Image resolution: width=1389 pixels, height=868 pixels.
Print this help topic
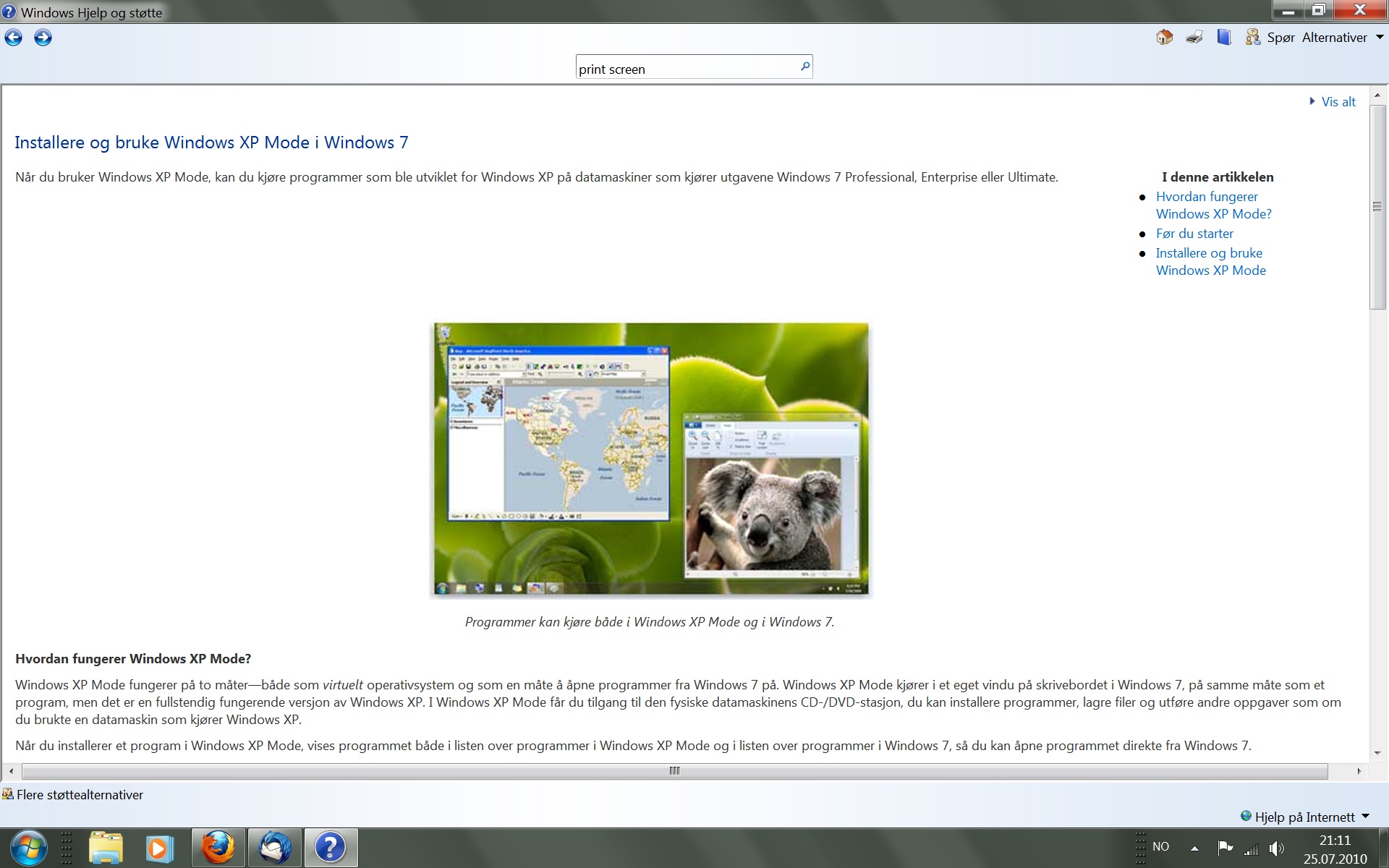point(1194,38)
